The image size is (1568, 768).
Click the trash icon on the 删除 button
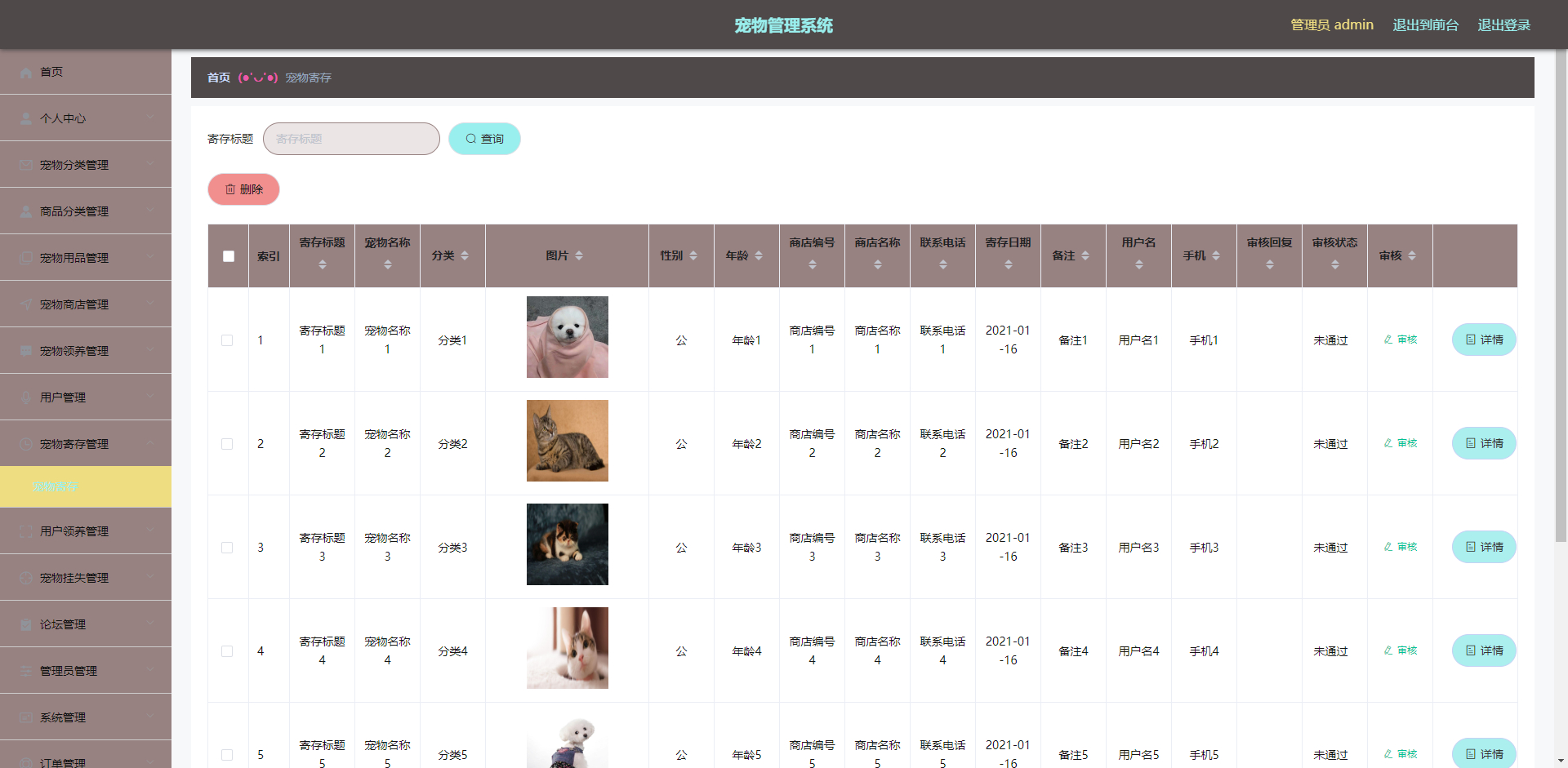pyautogui.click(x=230, y=189)
